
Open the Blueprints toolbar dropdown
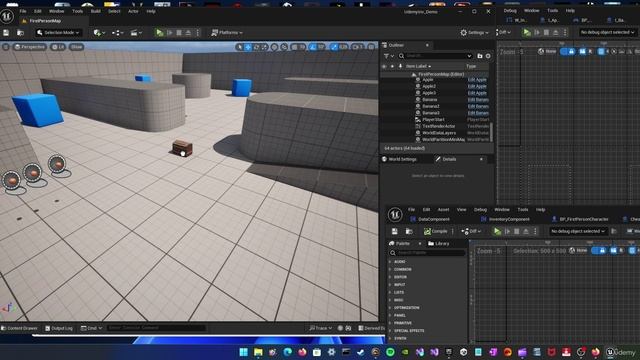pos(118,33)
